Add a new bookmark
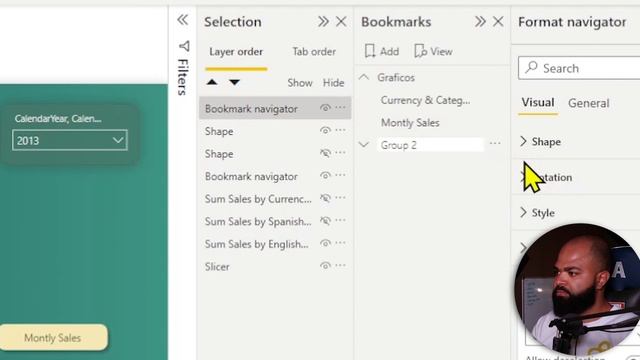This screenshot has height=360, width=640. tap(382, 51)
